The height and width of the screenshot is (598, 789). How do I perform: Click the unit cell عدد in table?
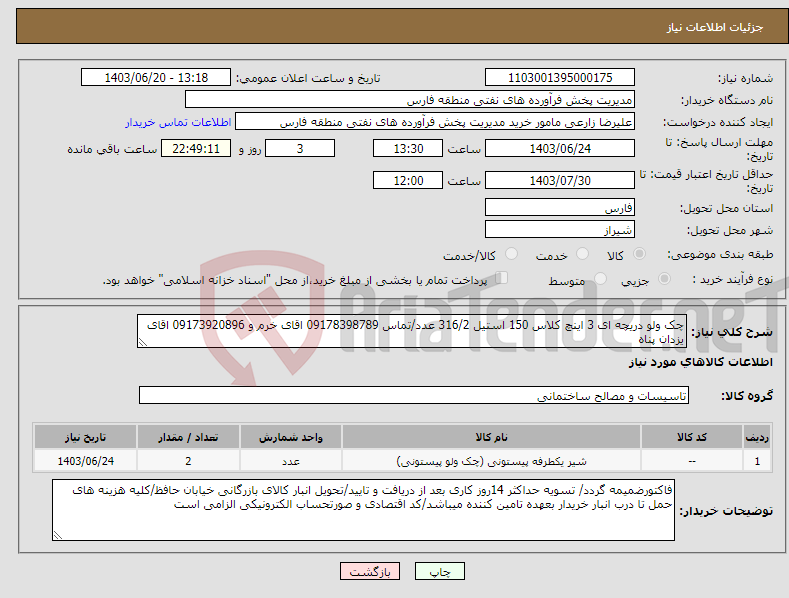click(x=291, y=461)
